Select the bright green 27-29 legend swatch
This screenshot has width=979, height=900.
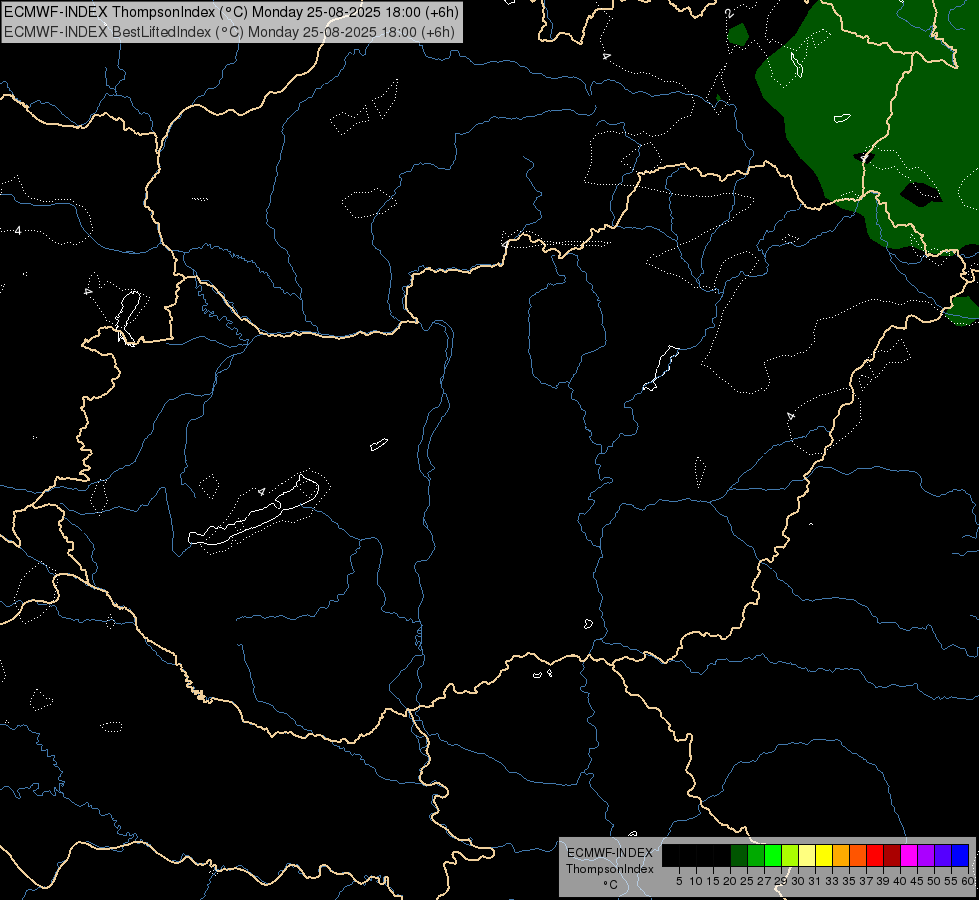click(773, 855)
